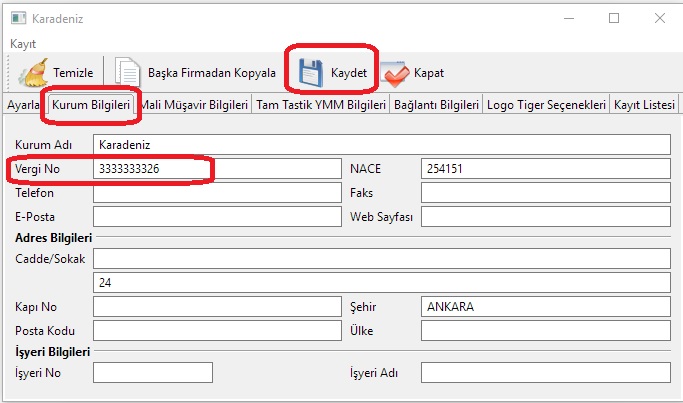Click the NACE code field
This screenshot has height=403, width=683.
(544, 169)
